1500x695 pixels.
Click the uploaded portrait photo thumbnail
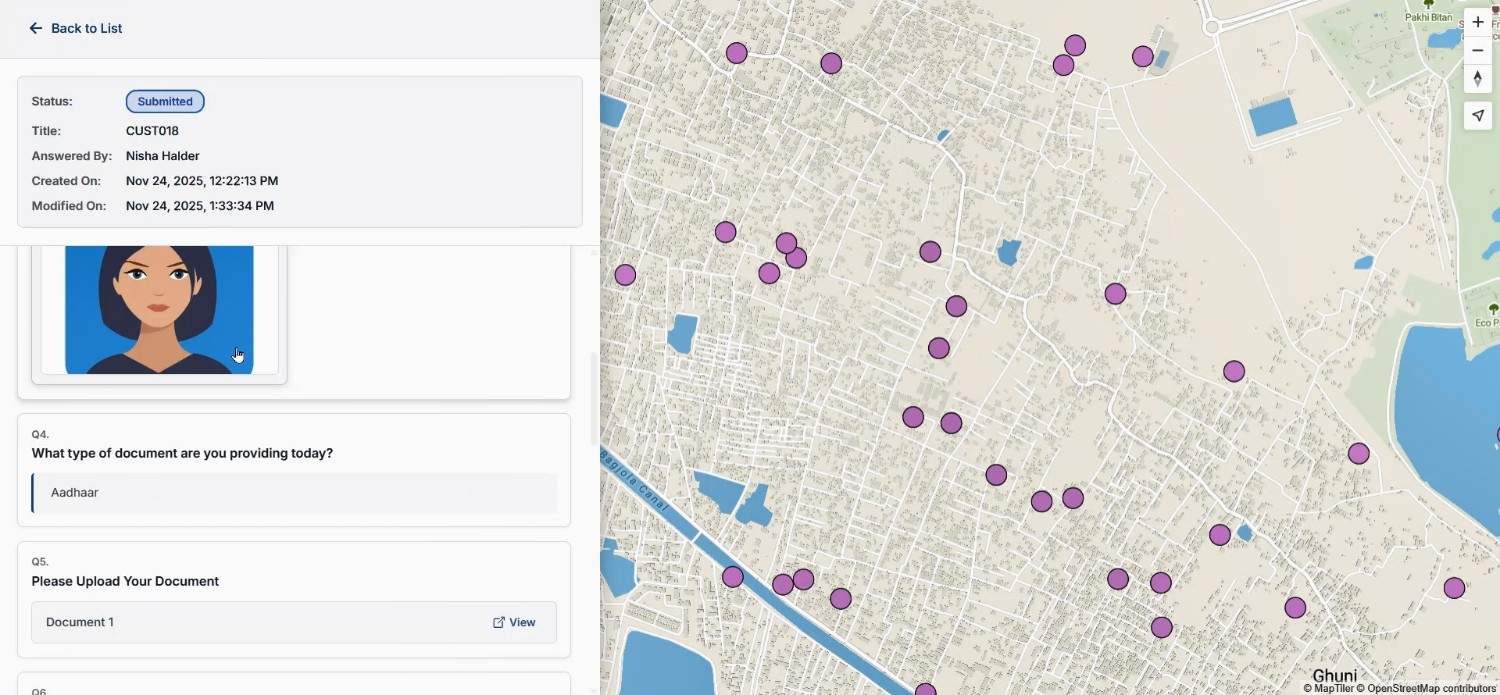click(158, 308)
